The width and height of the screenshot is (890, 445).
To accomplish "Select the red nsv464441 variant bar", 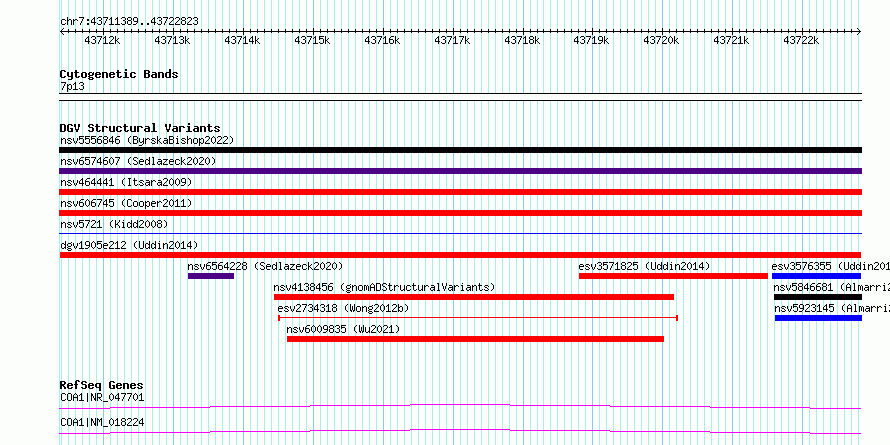I will (x=460, y=192).
